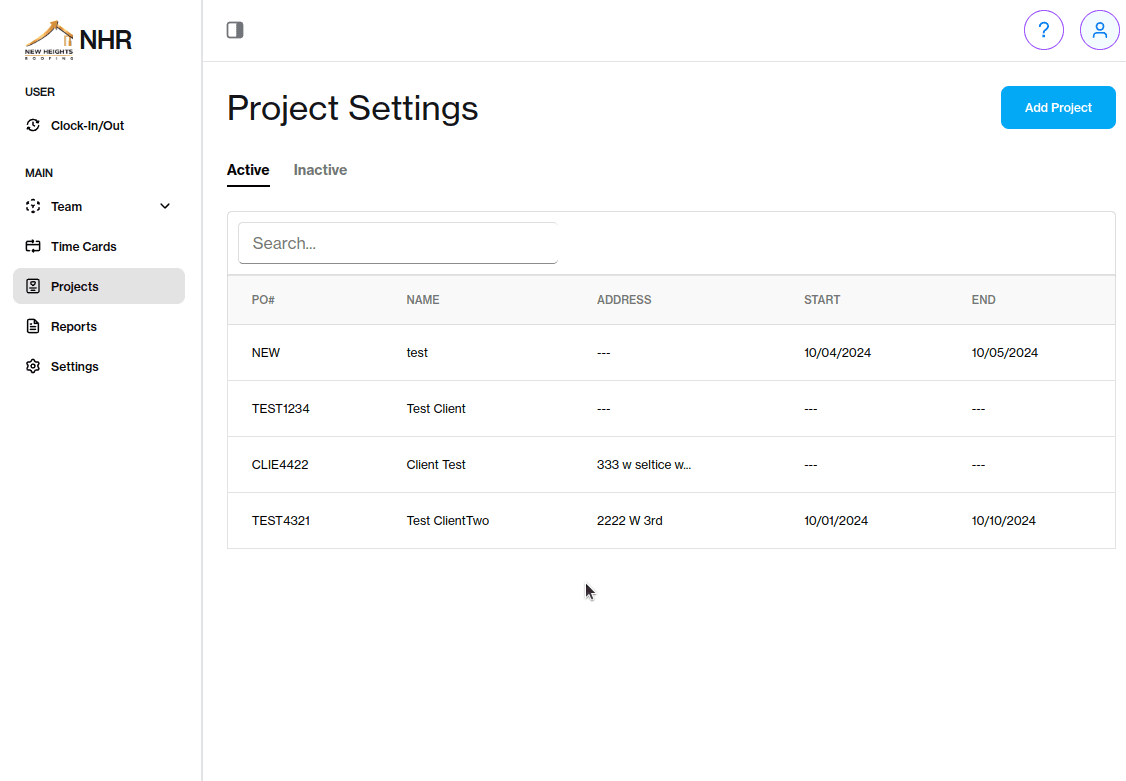Open the Team section icon in sidebar
The height and width of the screenshot is (781, 1126).
(31, 206)
